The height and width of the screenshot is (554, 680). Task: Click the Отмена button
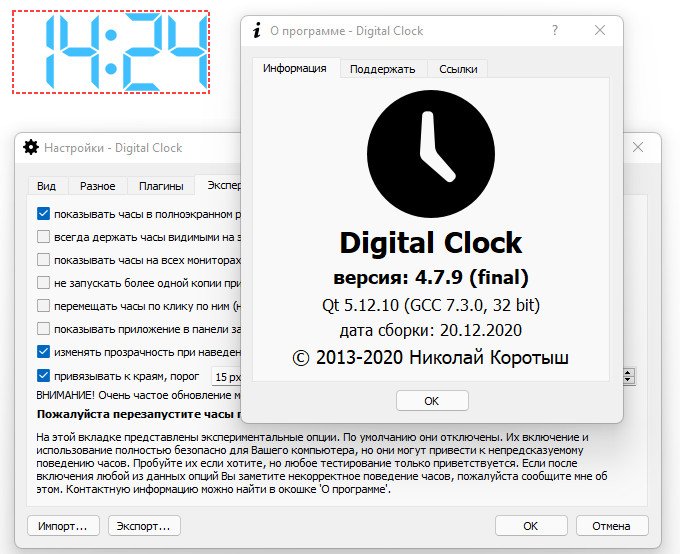(612, 526)
